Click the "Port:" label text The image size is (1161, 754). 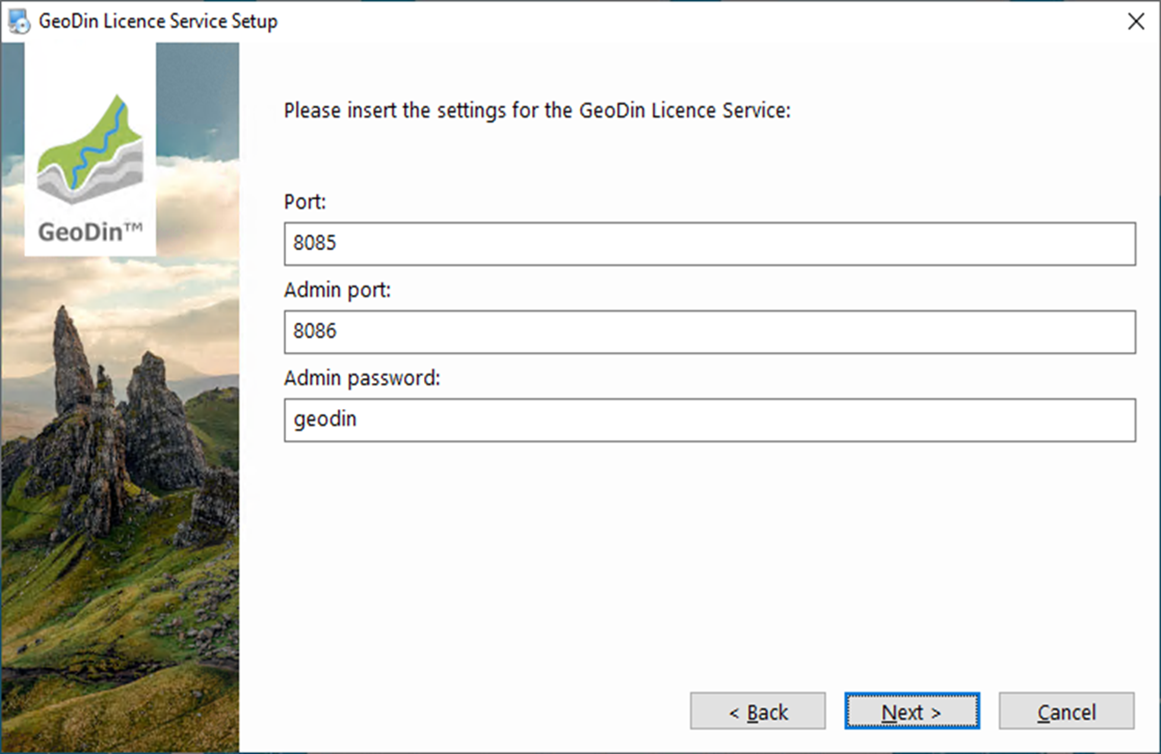pyautogui.click(x=305, y=202)
